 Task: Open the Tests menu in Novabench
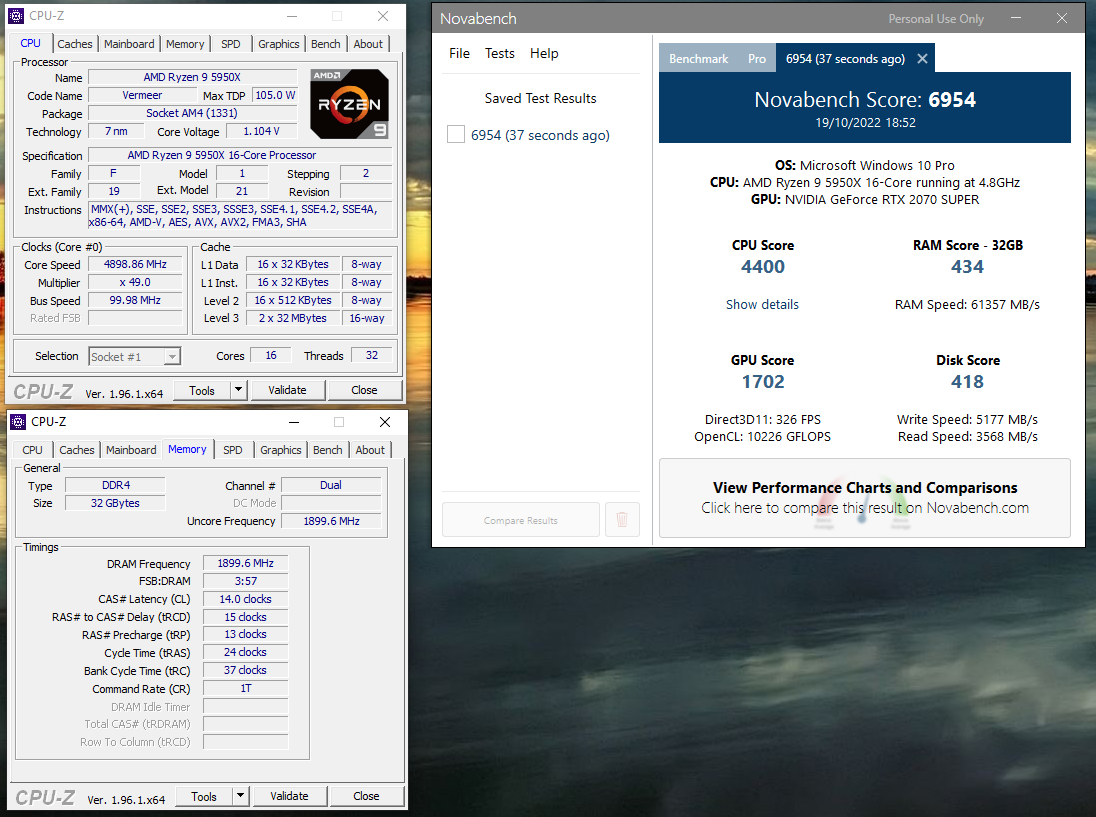pyautogui.click(x=500, y=53)
